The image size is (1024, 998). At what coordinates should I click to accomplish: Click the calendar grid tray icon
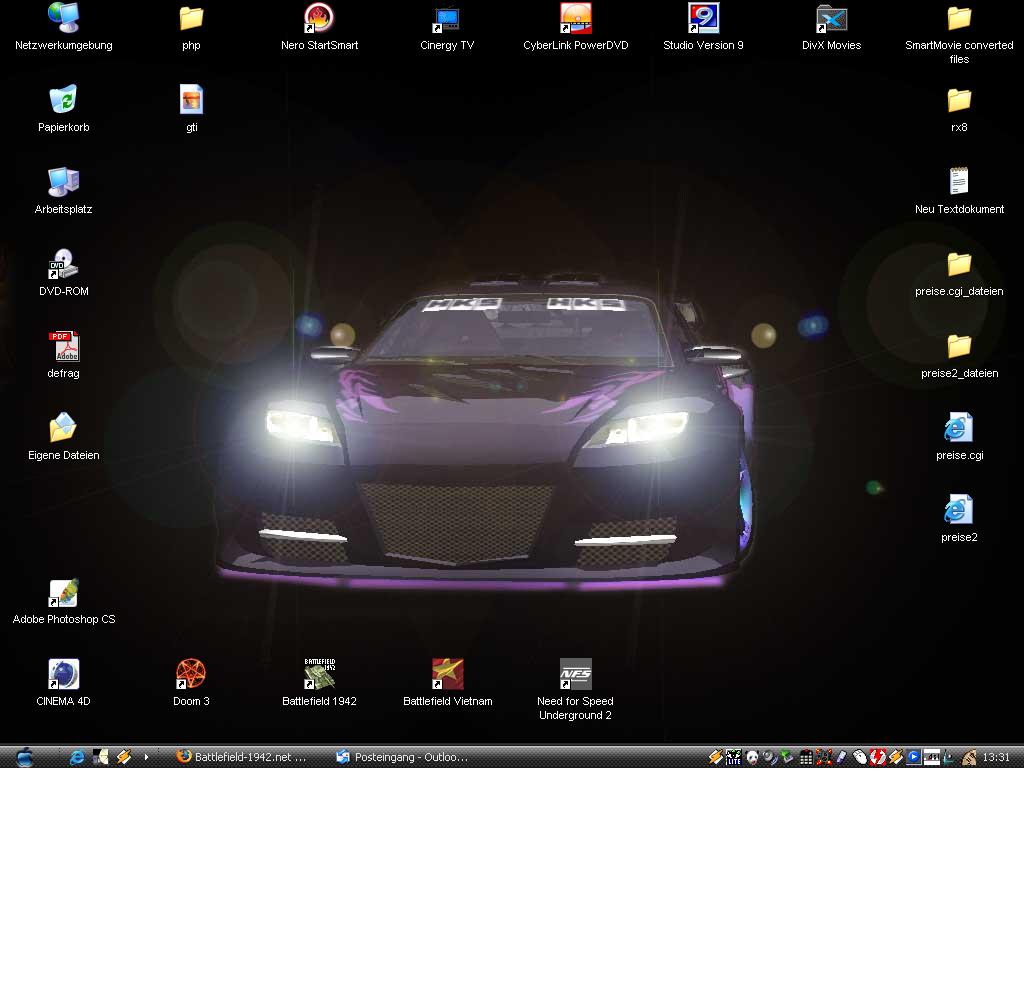coord(806,758)
